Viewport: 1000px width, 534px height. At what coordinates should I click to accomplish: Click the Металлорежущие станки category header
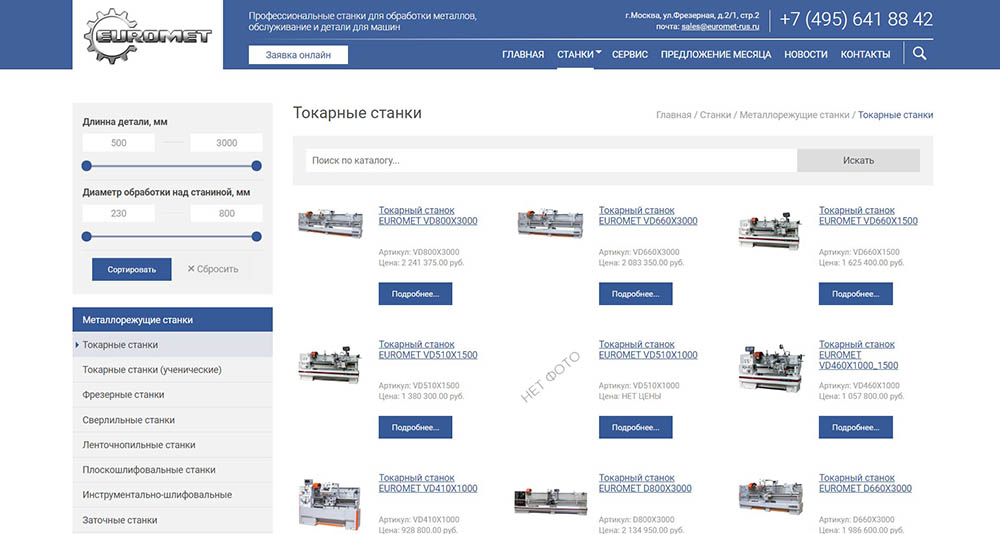172,320
